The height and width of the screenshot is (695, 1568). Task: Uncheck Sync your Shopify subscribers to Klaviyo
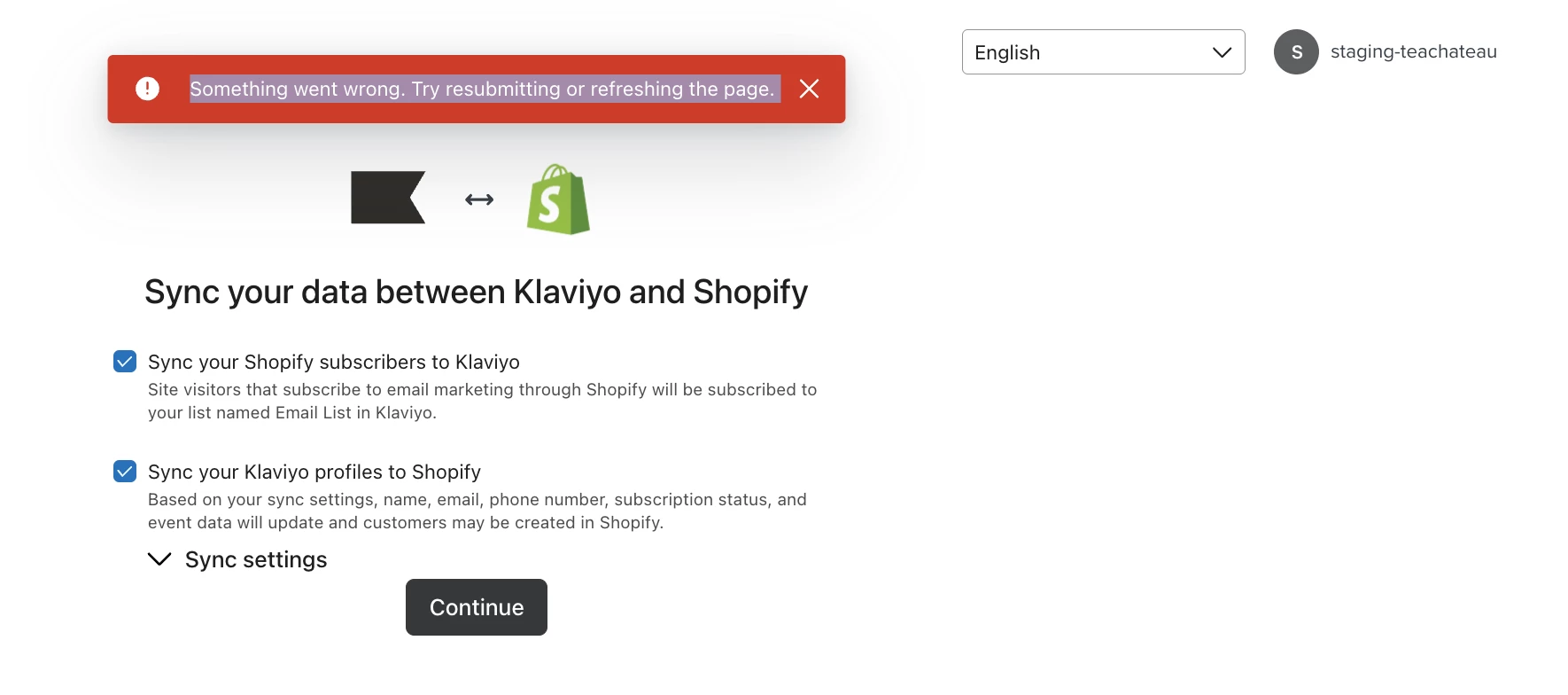pyautogui.click(x=125, y=362)
